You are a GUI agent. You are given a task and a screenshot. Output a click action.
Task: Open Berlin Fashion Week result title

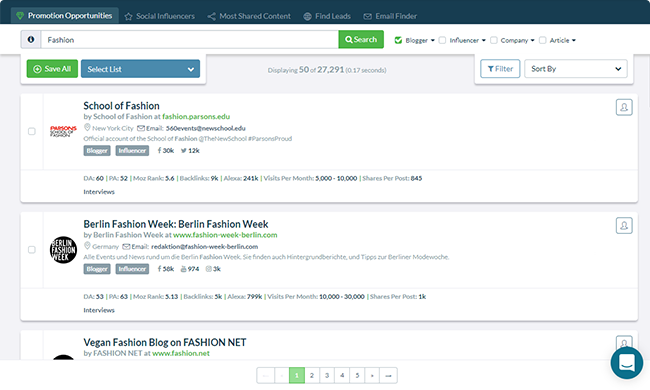(176, 224)
